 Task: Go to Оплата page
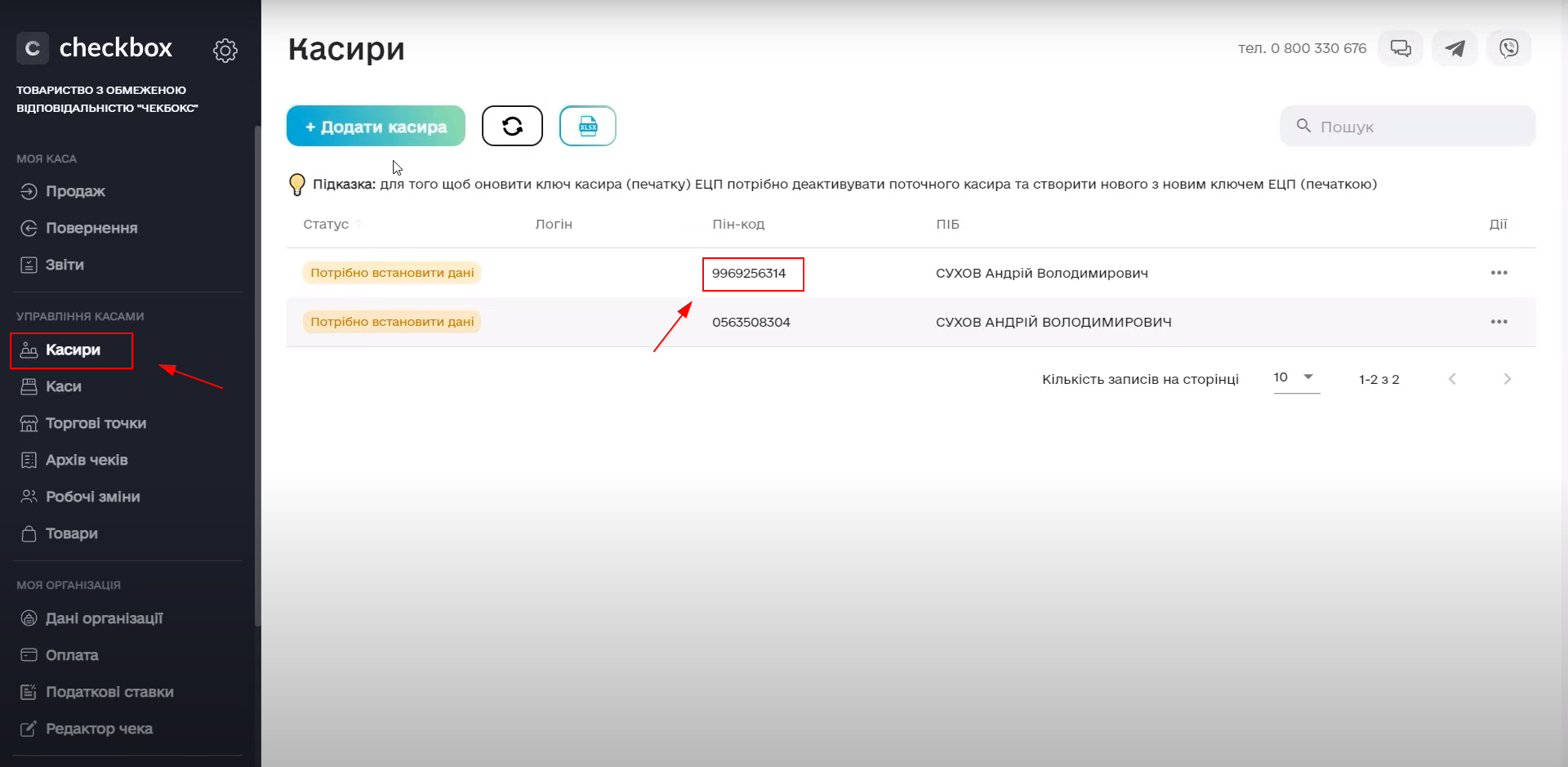coord(59,655)
